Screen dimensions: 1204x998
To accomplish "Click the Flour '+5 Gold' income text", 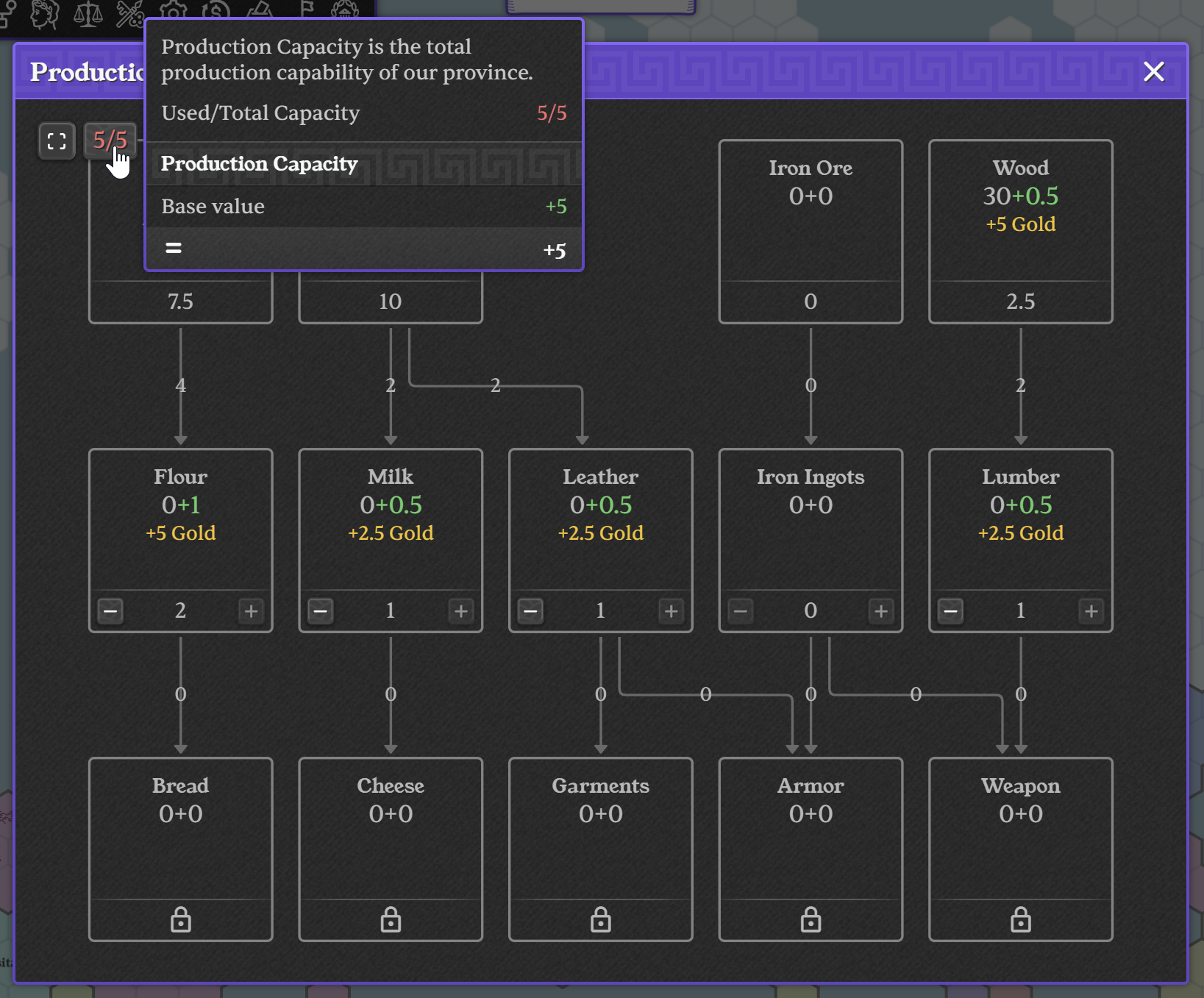I will pyautogui.click(x=181, y=533).
